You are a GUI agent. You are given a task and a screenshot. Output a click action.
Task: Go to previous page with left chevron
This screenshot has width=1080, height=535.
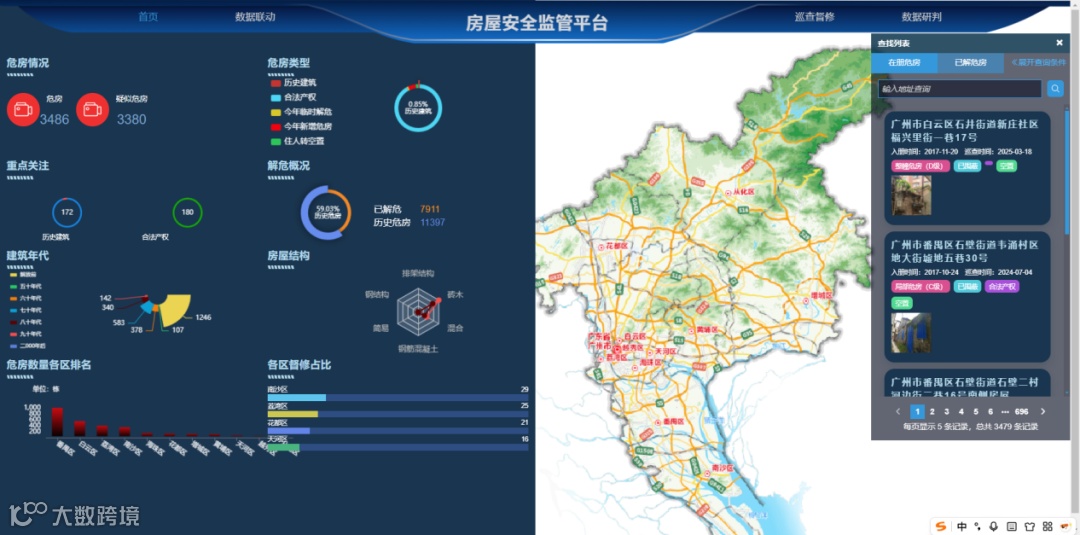pyautogui.click(x=897, y=411)
